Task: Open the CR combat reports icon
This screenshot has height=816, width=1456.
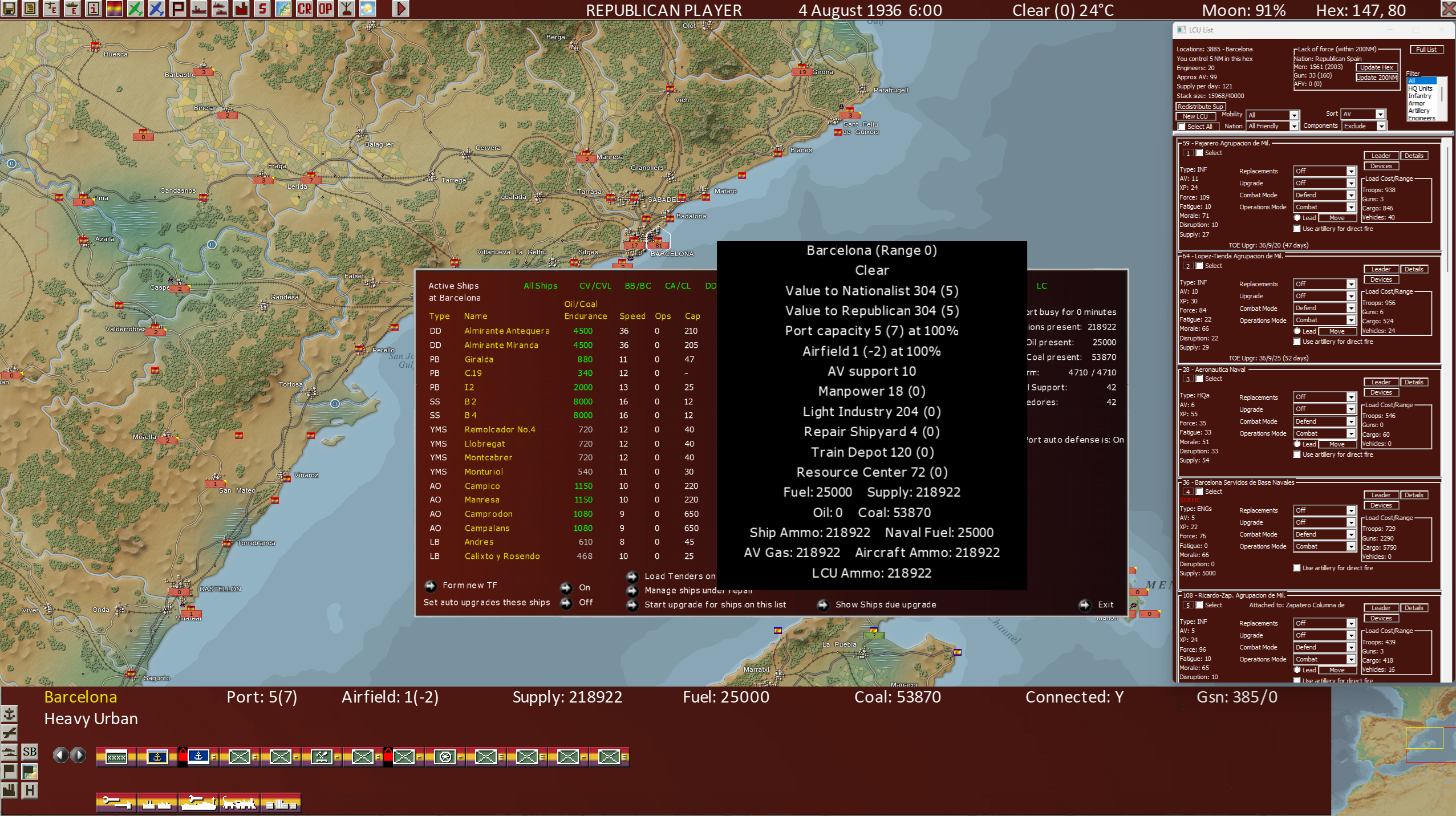Action: click(x=305, y=9)
